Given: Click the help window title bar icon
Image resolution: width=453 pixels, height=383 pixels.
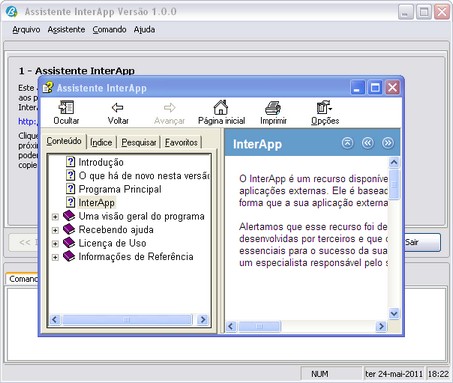Looking at the screenshot, I should point(47,87).
